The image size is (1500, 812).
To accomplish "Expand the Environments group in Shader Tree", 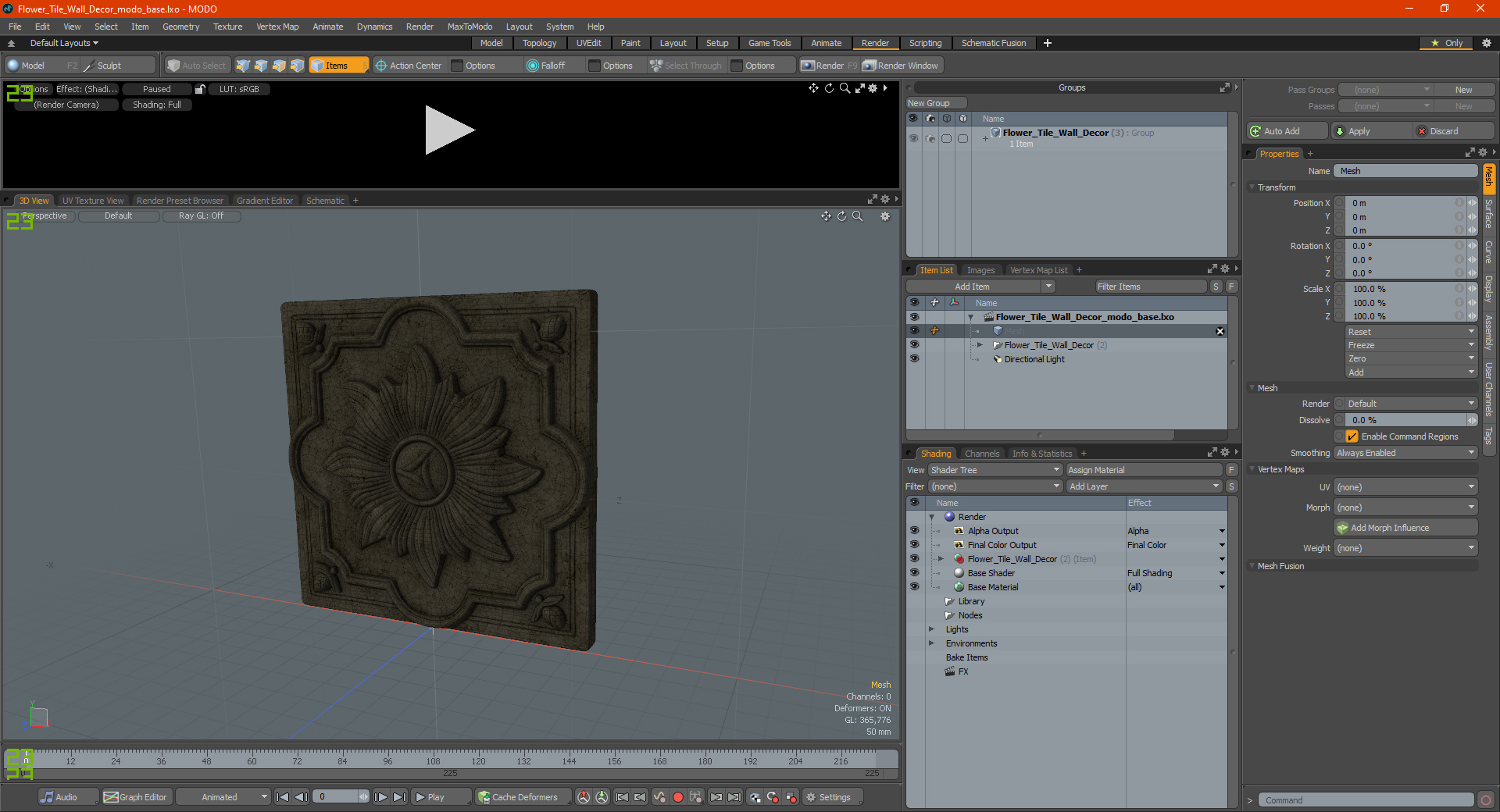I will click(931, 643).
